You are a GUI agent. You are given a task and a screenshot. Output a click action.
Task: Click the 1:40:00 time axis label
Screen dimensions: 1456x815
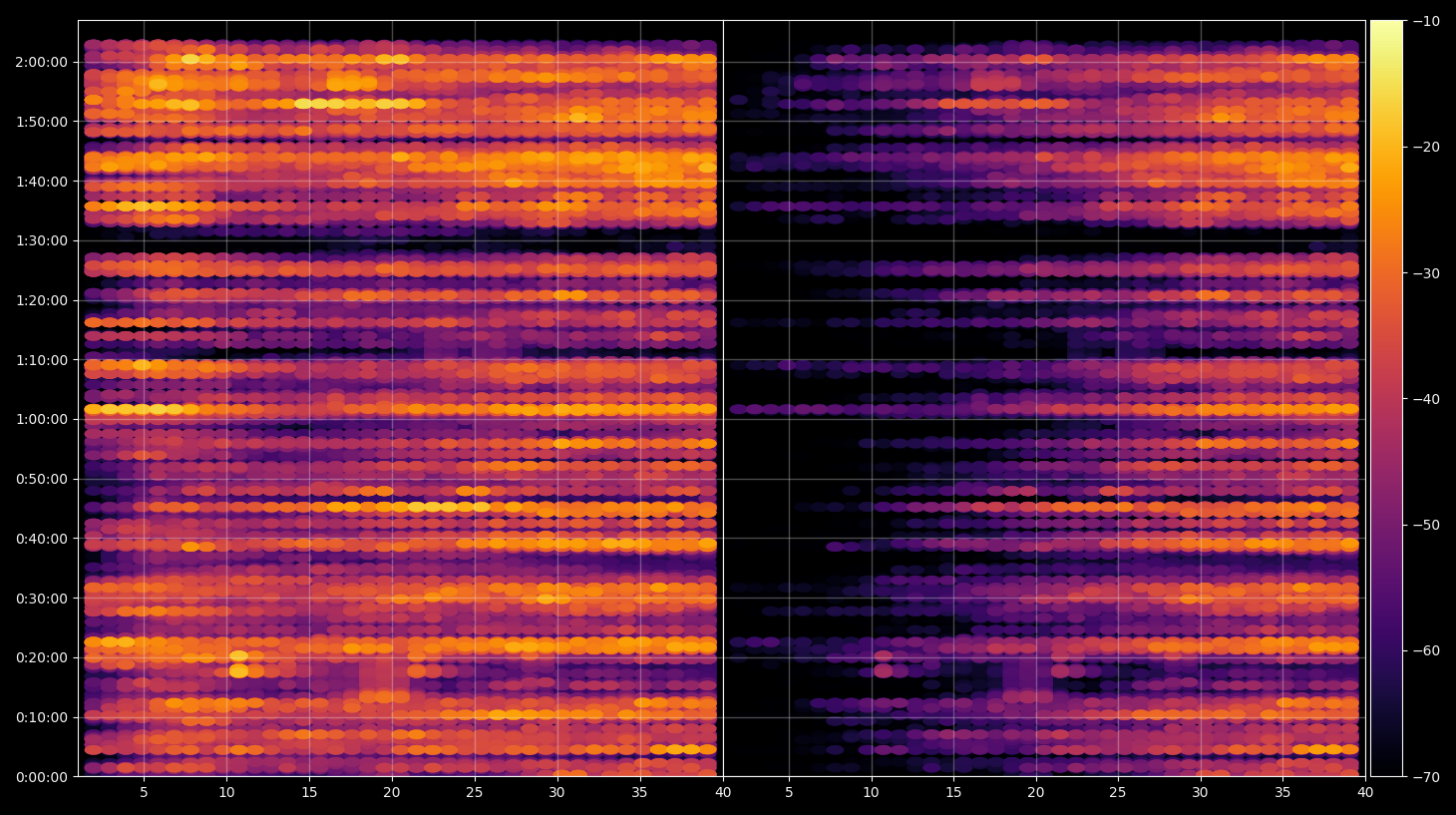pyautogui.click(x=42, y=182)
